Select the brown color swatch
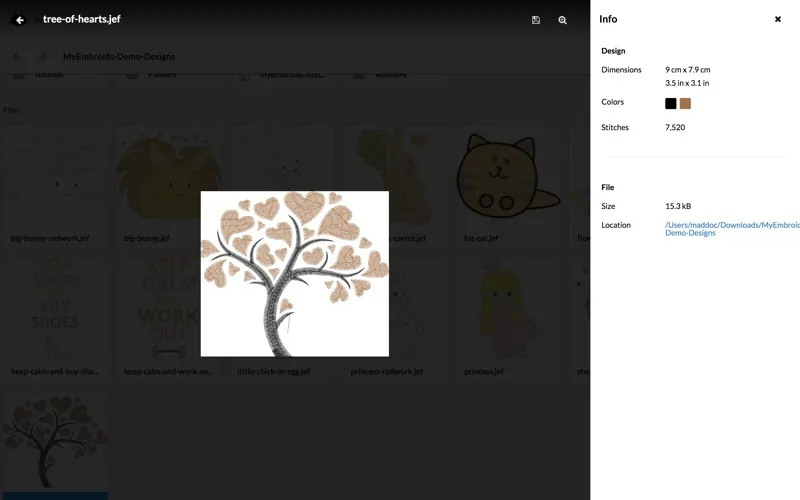 click(685, 104)
